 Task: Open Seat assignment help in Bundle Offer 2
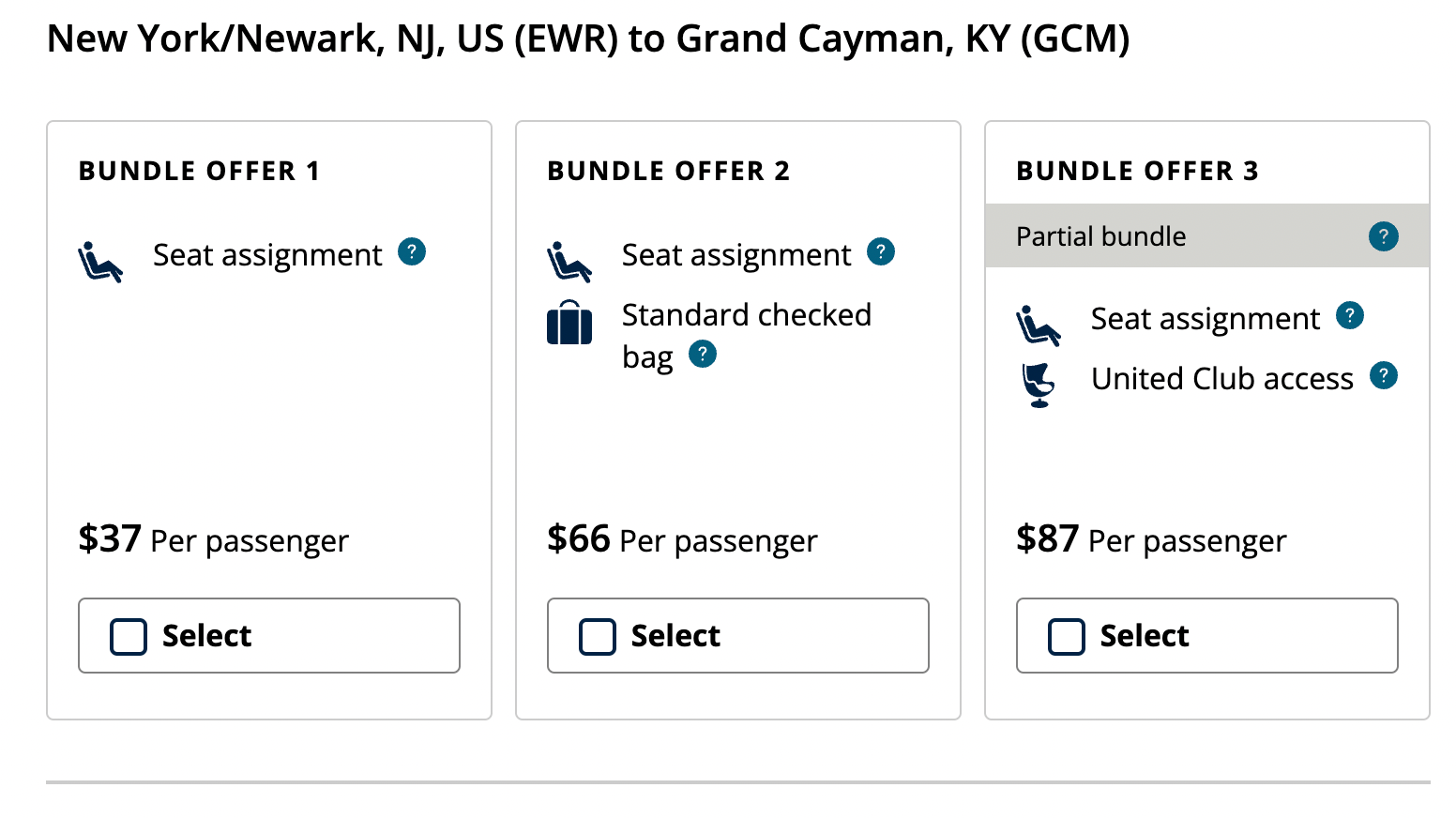pos(881,252)
